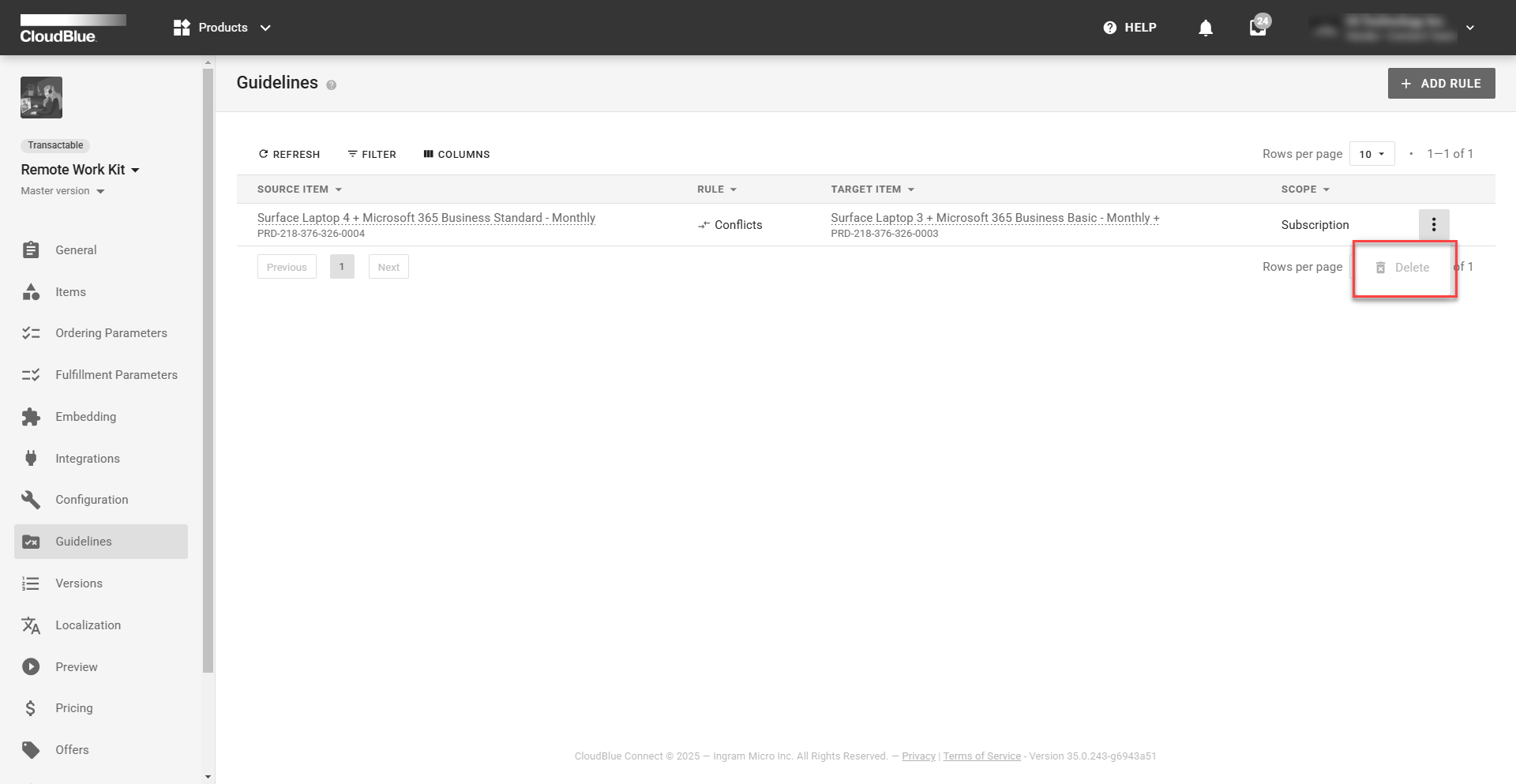Expand the Remote Work Kit product selector

[x=81, y=170]
